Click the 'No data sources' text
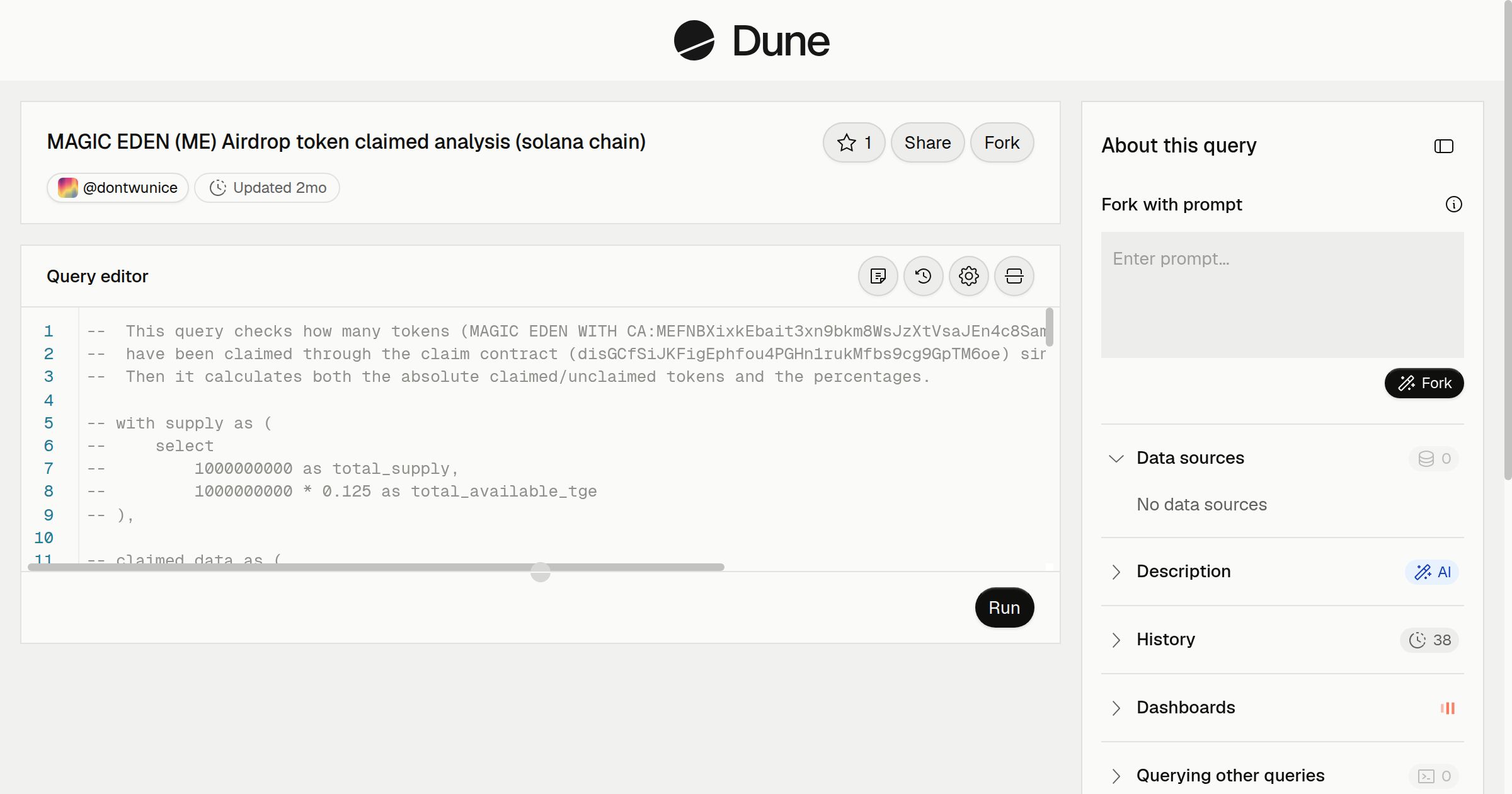1512x794 pixels. [1201, 505]
